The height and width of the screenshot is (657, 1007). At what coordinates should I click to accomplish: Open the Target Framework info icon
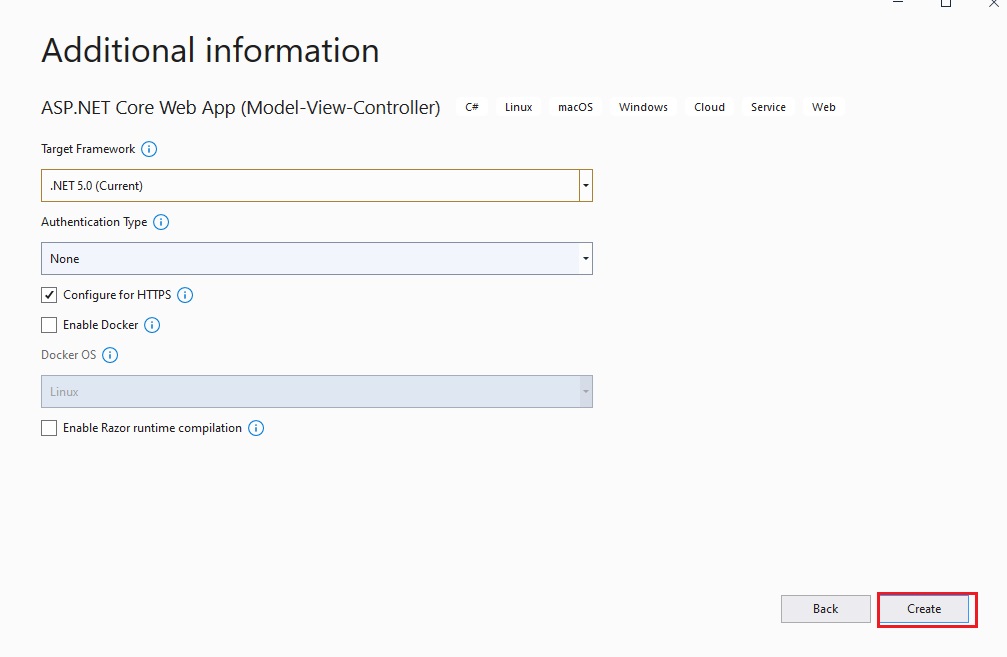pos(149,149)
